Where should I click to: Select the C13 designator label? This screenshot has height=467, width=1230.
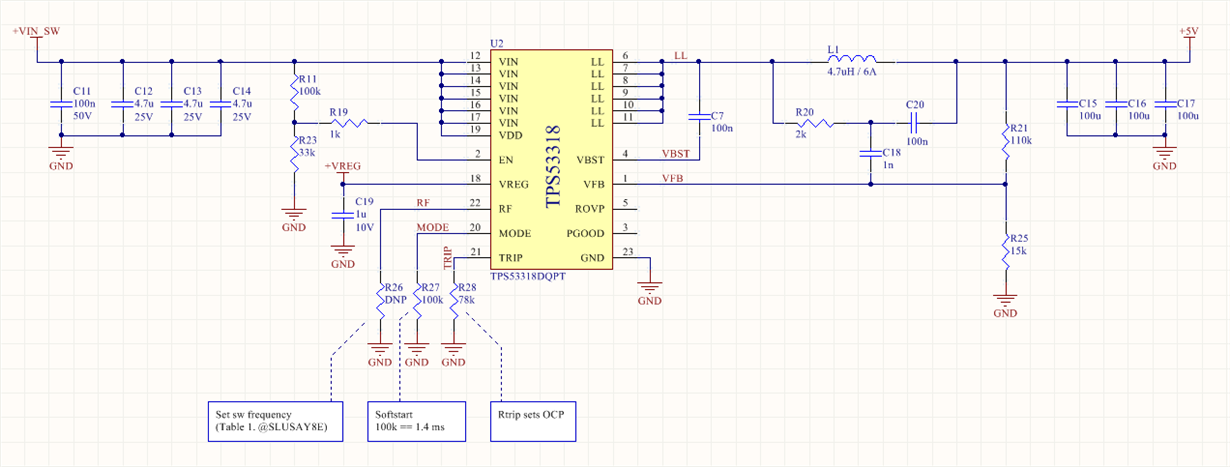(194, 91)
